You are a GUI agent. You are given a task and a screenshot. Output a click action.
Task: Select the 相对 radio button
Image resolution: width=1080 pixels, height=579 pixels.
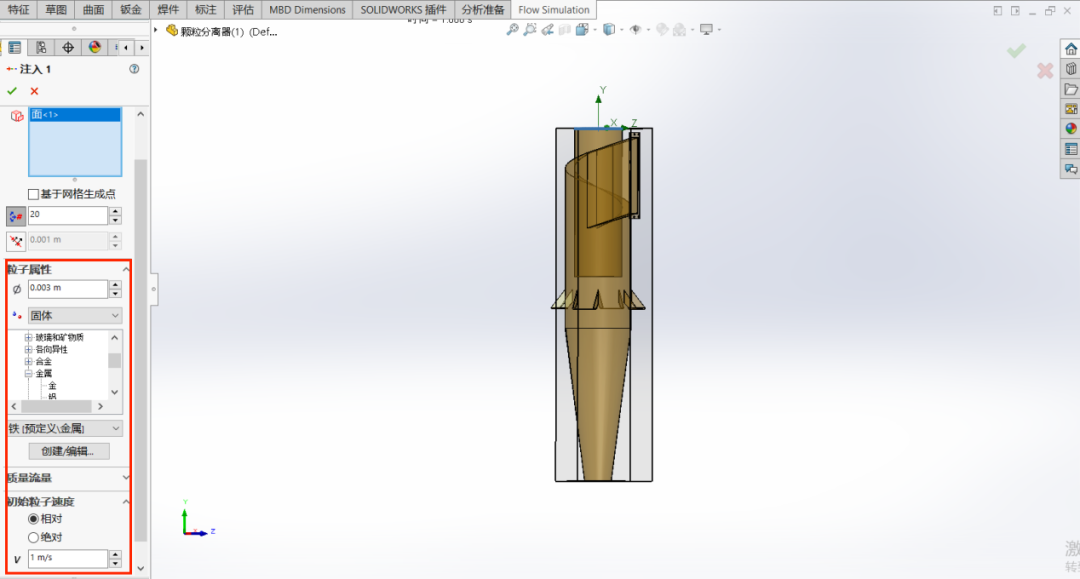(33, 518)
